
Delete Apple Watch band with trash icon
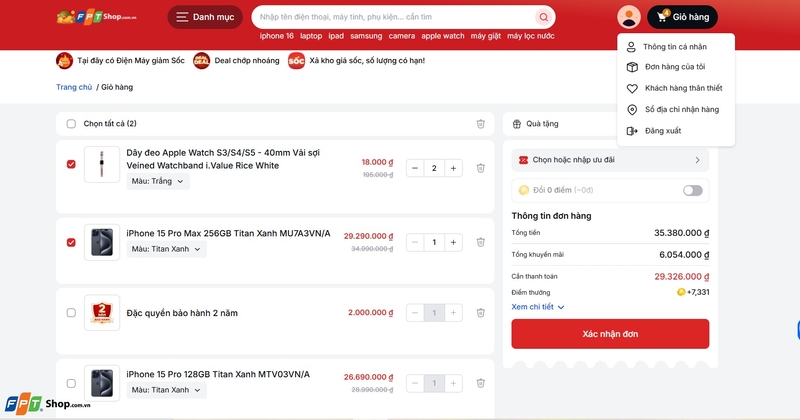[481, 168]
